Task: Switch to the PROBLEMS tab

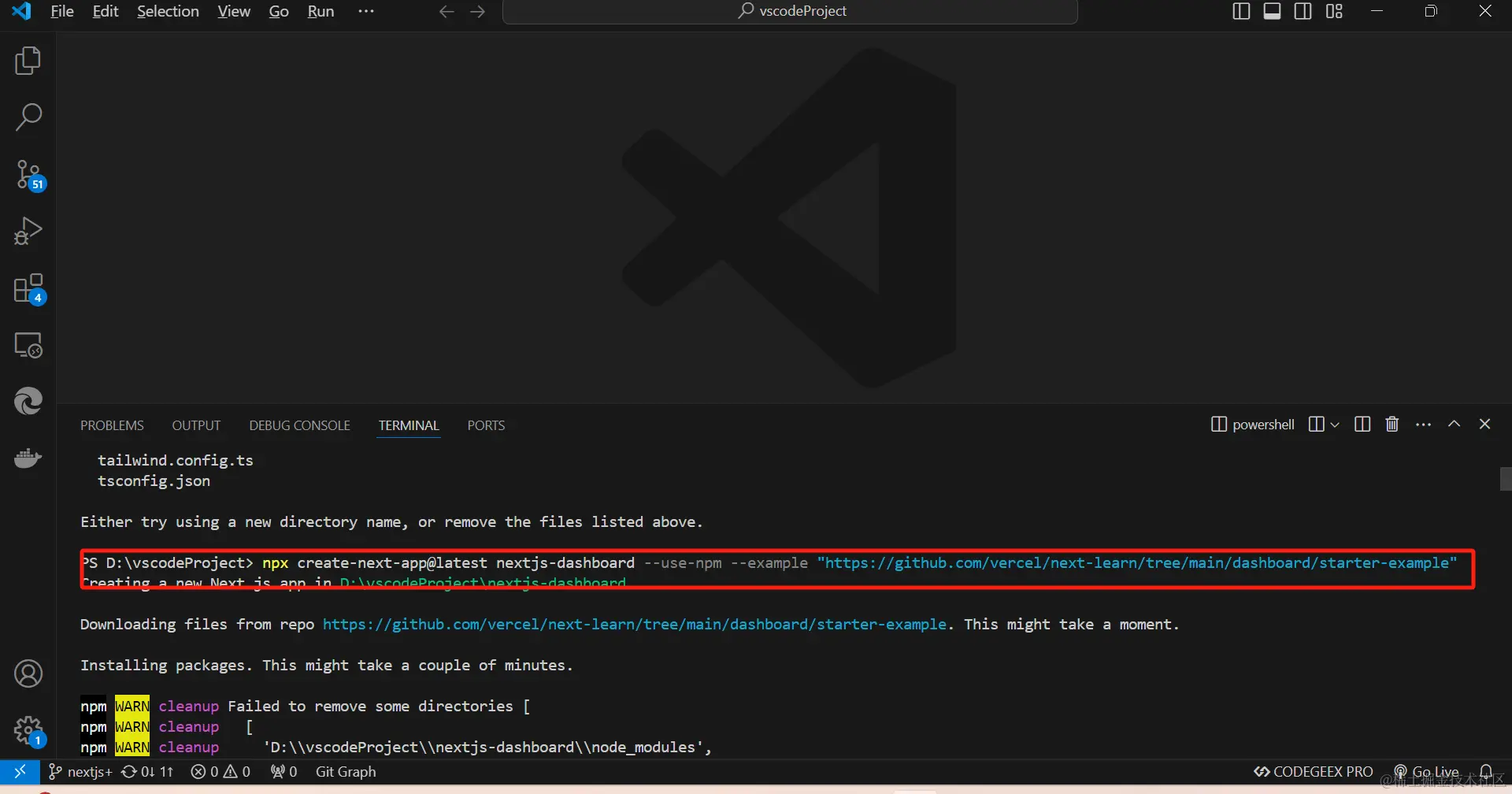Action: point(112,425)
